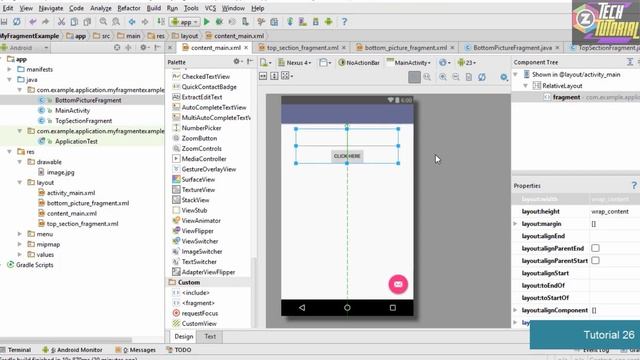Screen dimensions: 640x360
Task: Expand the values folder
Action: click(20, 254)
